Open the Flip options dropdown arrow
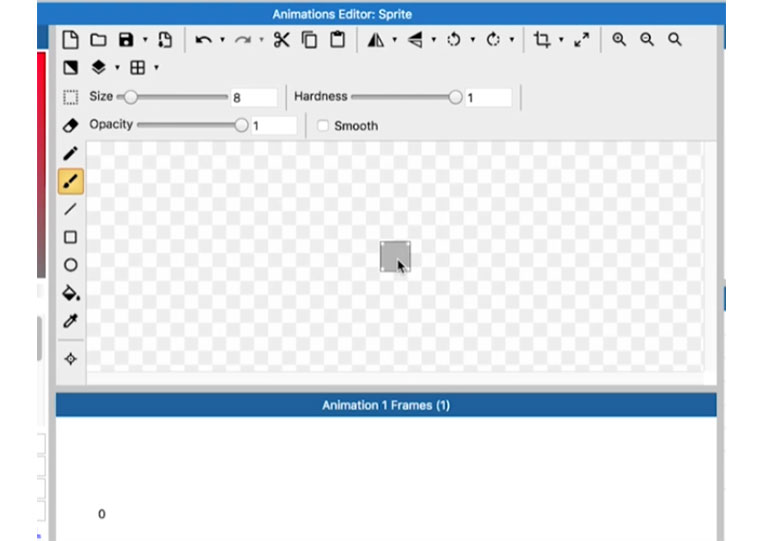The width and height of the screenshot is (763, 541). pyautogui.click(x=434, y=39)
